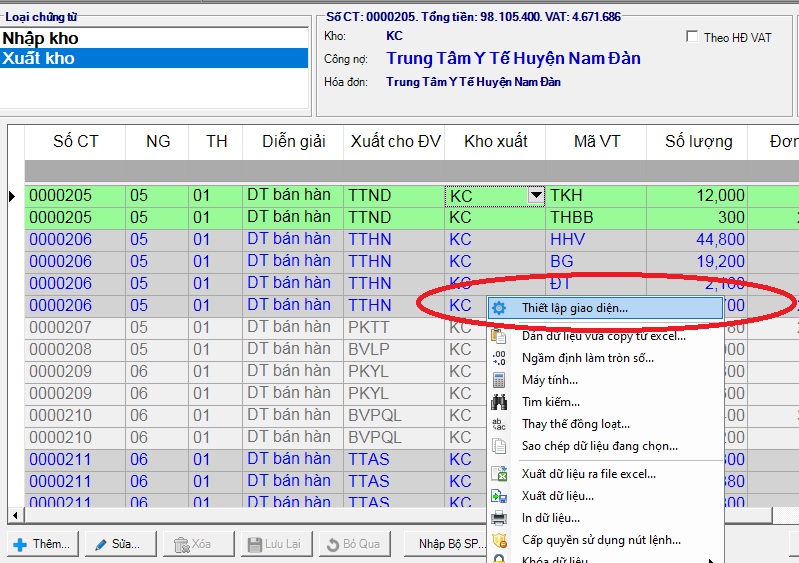Click the Xóa button
The width and height of the screenshot is (799, 563).
[199, 544]
